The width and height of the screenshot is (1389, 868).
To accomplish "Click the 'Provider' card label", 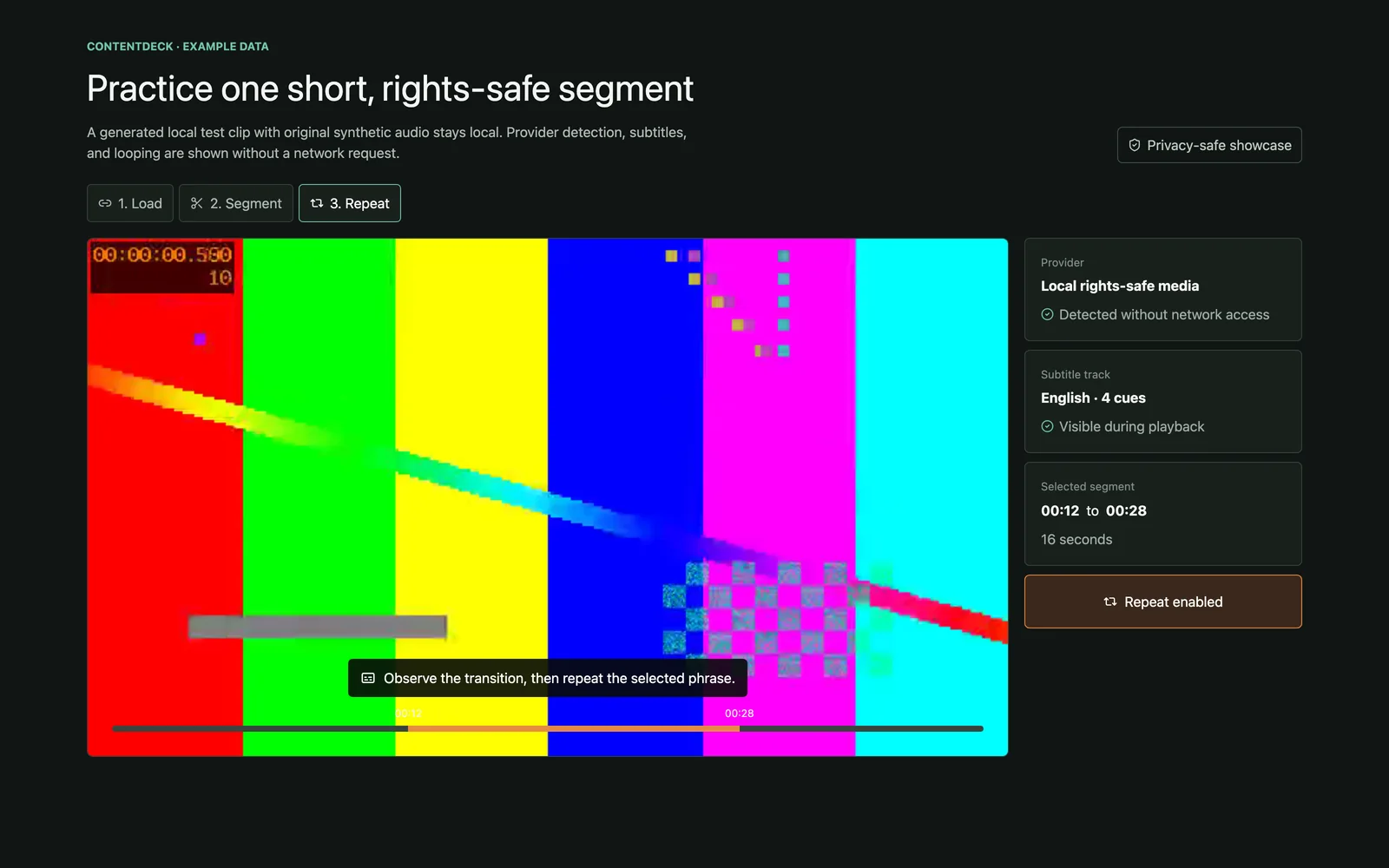I will pyautogui.click(x=1063, y=262).
